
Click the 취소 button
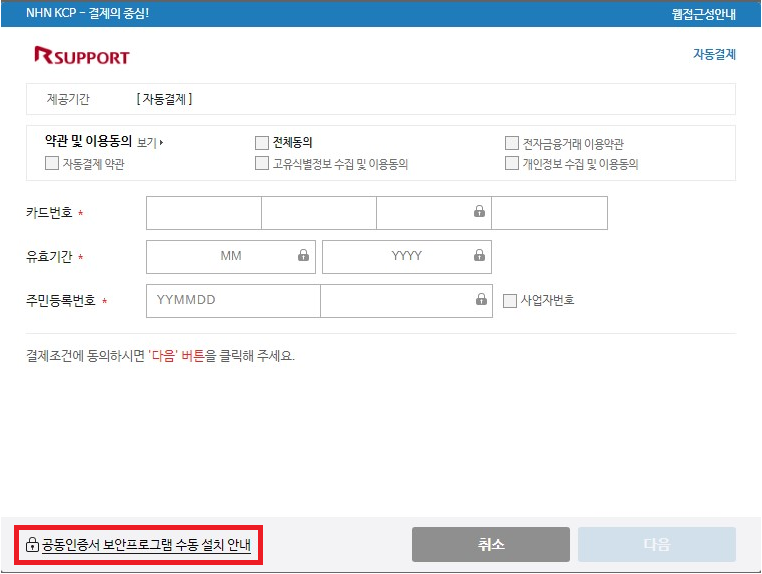tap(491, 544)
